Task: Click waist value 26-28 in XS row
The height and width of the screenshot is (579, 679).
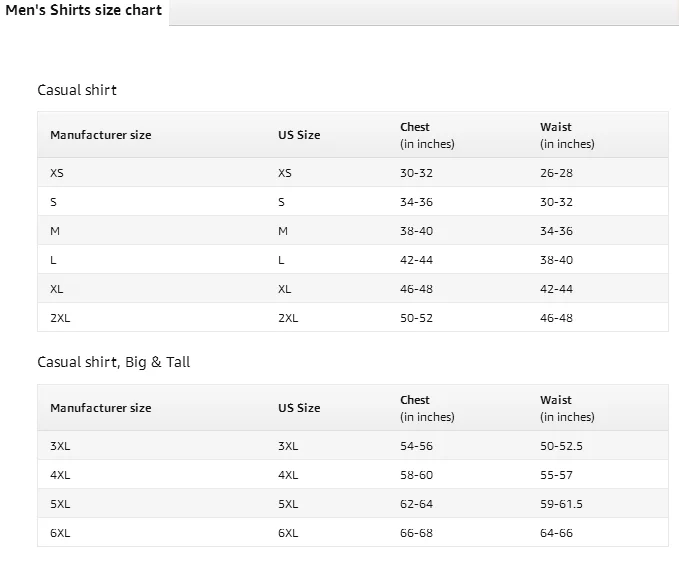Action: point(556,173)
